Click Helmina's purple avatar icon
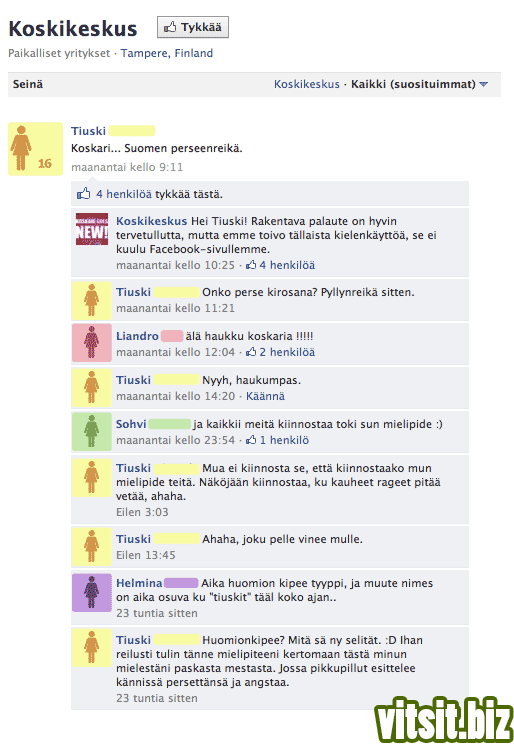Image resolution: width=514 pixels, height=745 pixels. [92, 592]
